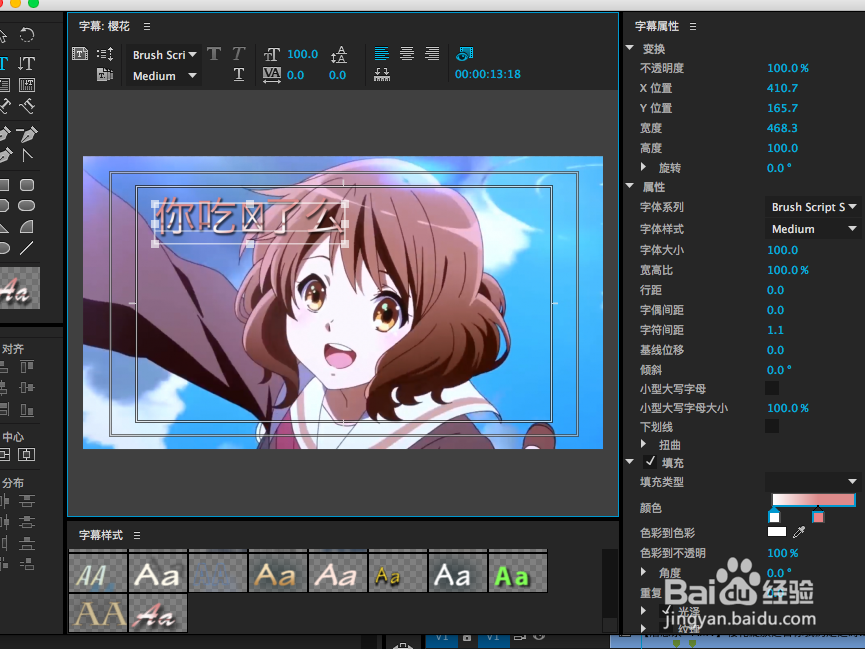Open Brush Scri font family dropdown in toolbar
The width and height of the screenshot is (865, 649).
[x=163, y=55]
